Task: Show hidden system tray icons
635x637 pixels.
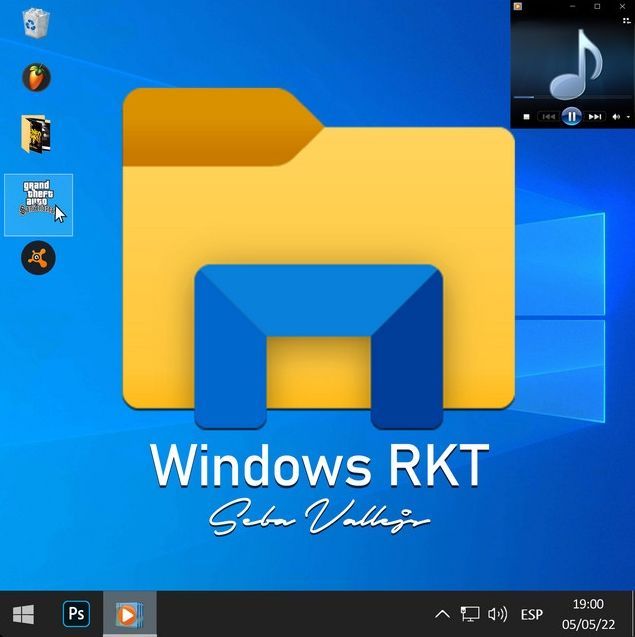Action: [443, 614]
